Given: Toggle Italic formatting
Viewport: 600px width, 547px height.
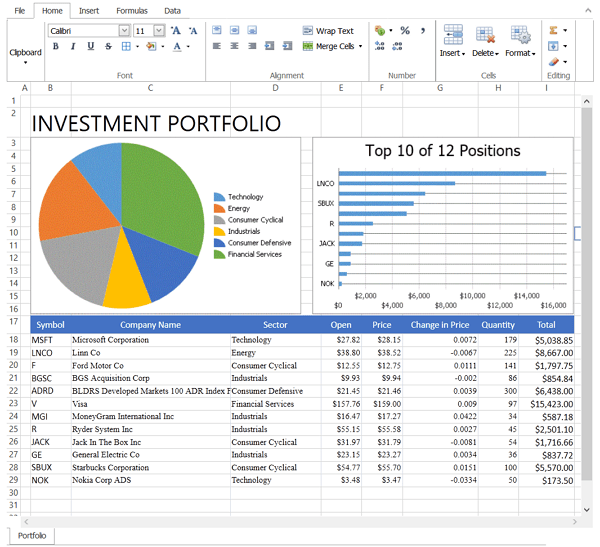Looking at the screenshot, I should tap(73, 46).
